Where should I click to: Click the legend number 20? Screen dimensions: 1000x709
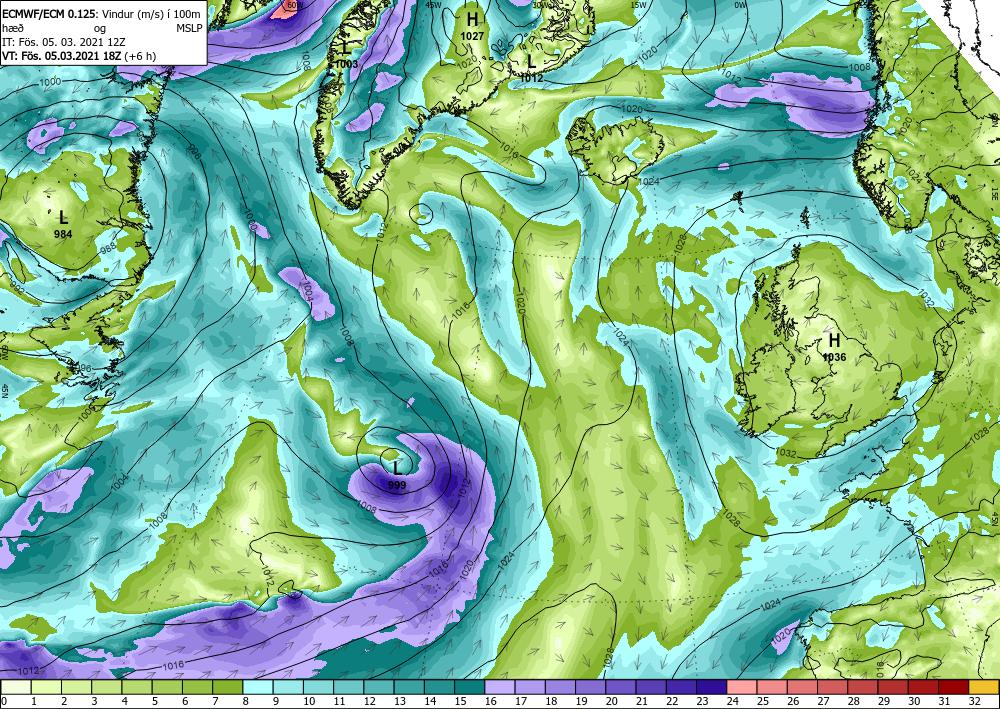611,702
